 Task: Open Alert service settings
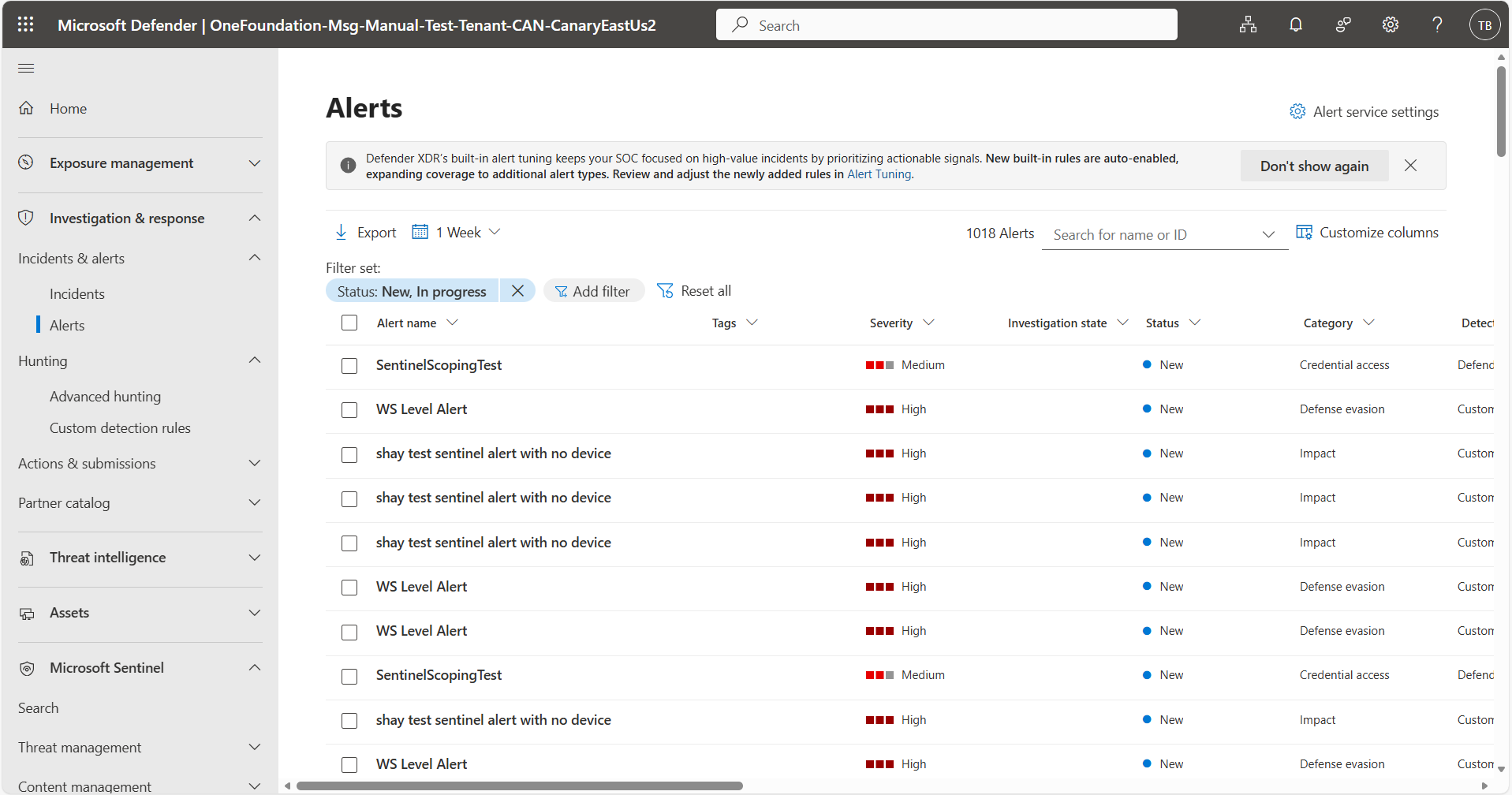point(1364,111)
